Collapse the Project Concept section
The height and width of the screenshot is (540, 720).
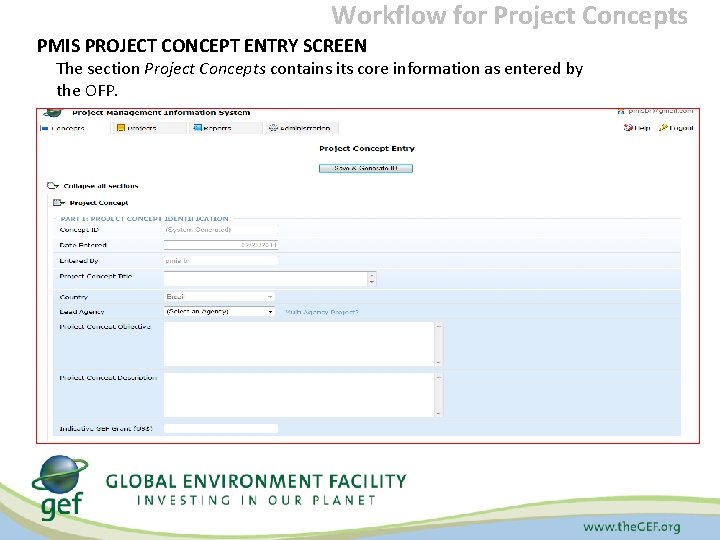coord(90,202)
